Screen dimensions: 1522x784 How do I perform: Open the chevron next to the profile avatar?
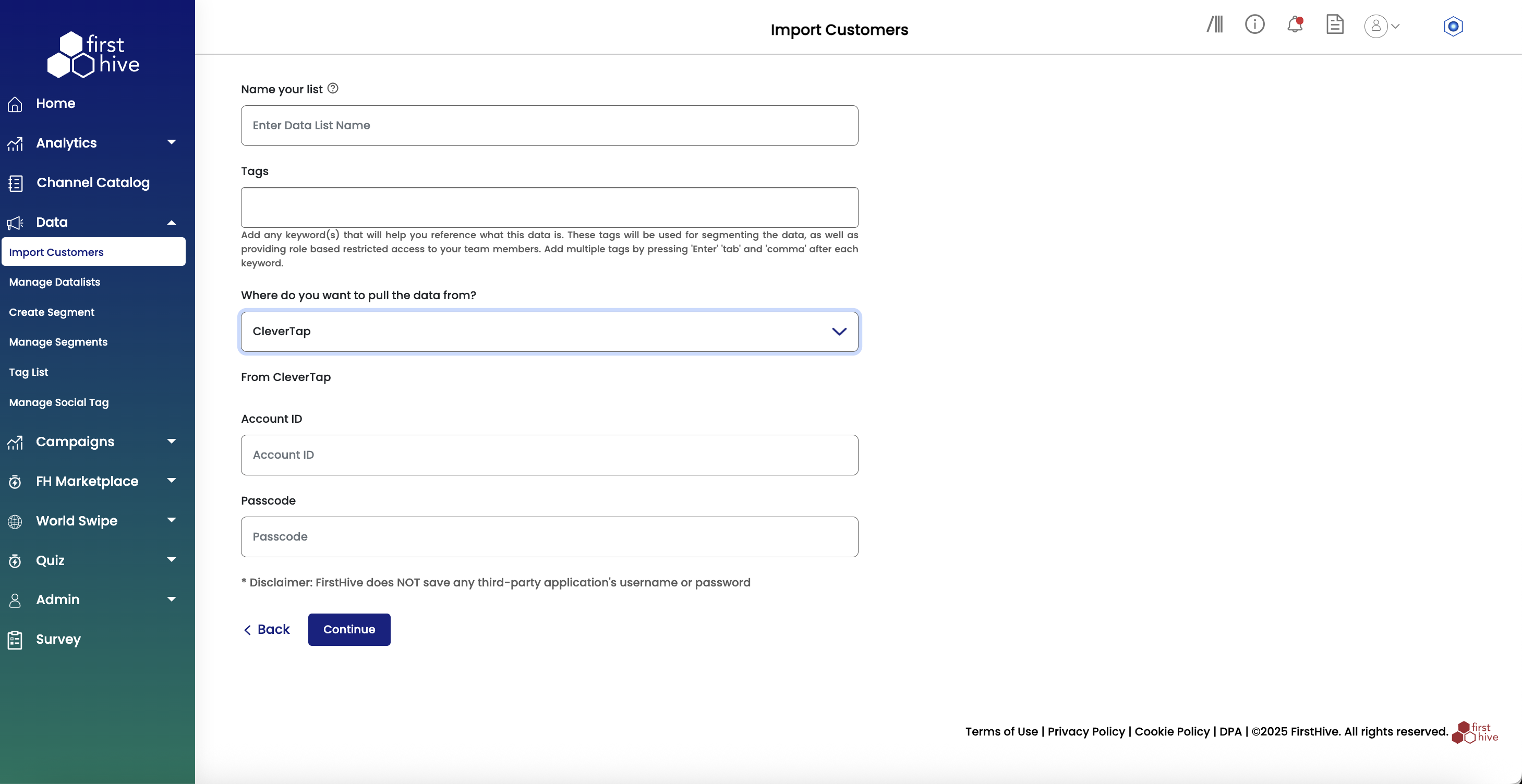pyautogui.click(x=1396, y=26)
